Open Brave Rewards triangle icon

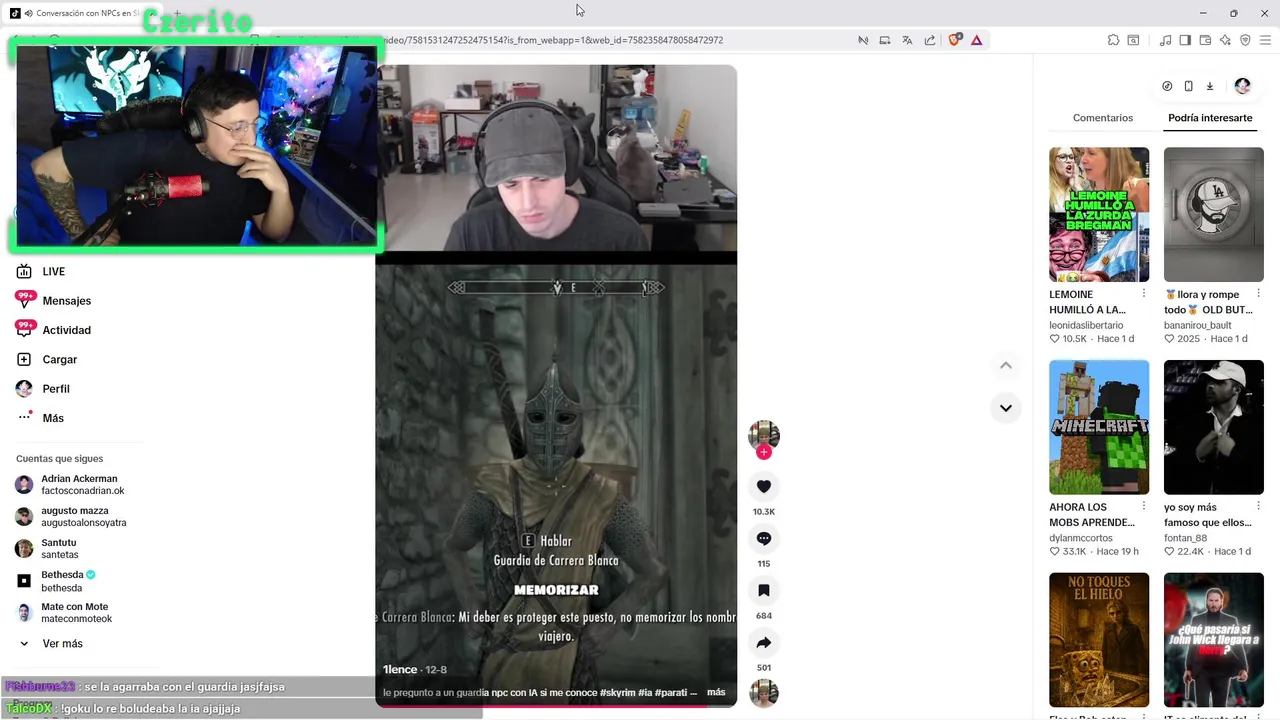(x=976, y=40)
